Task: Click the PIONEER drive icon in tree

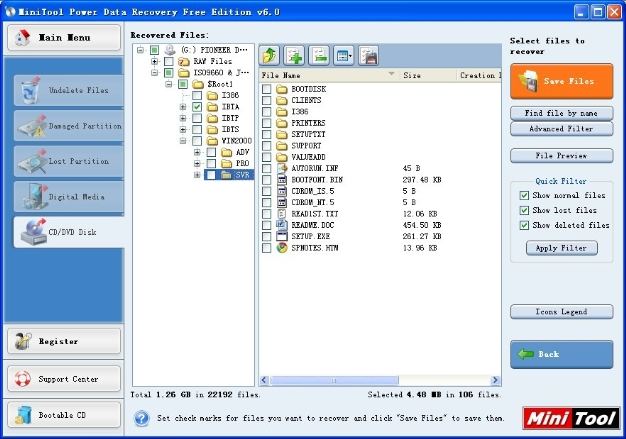Action: pyautogui.click(x=170, y=50)
